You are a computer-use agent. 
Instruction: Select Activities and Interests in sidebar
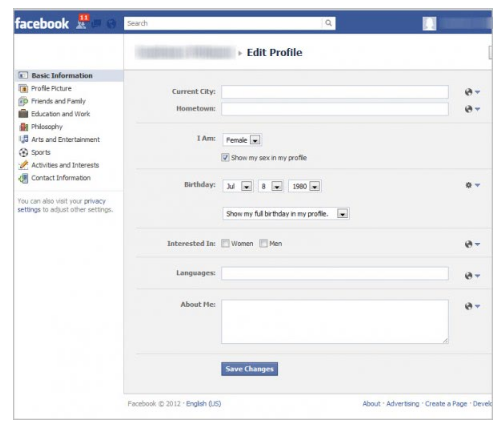click(x=65, y=165)
